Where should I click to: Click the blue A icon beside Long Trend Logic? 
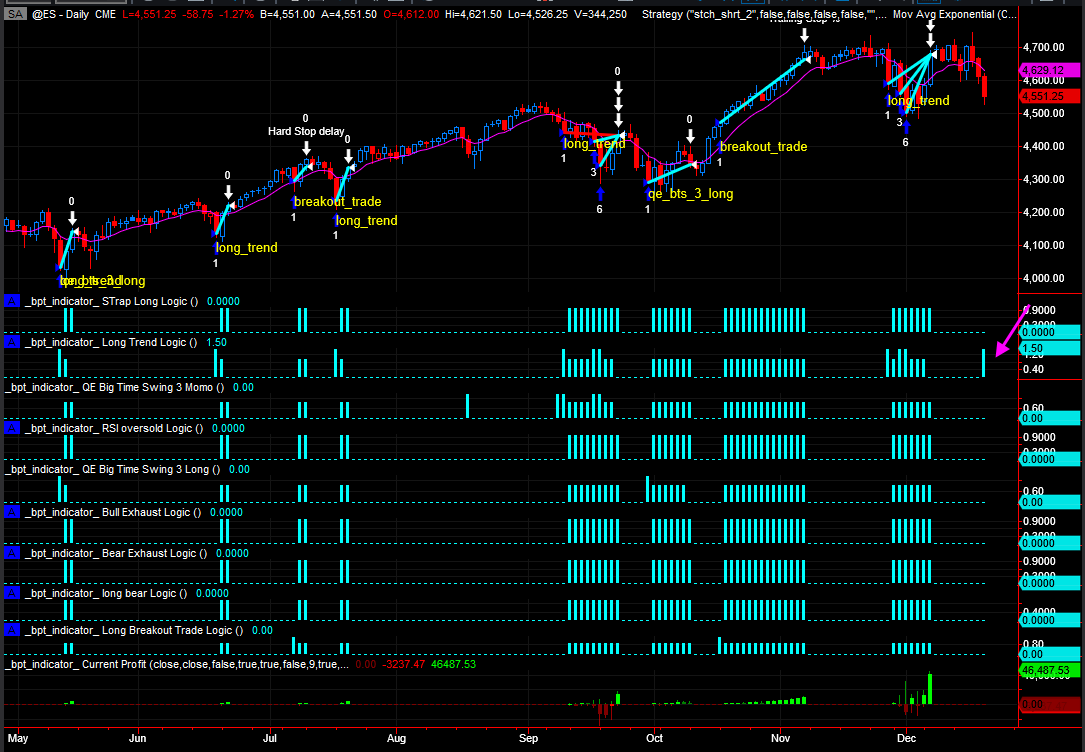pos(12,343)
